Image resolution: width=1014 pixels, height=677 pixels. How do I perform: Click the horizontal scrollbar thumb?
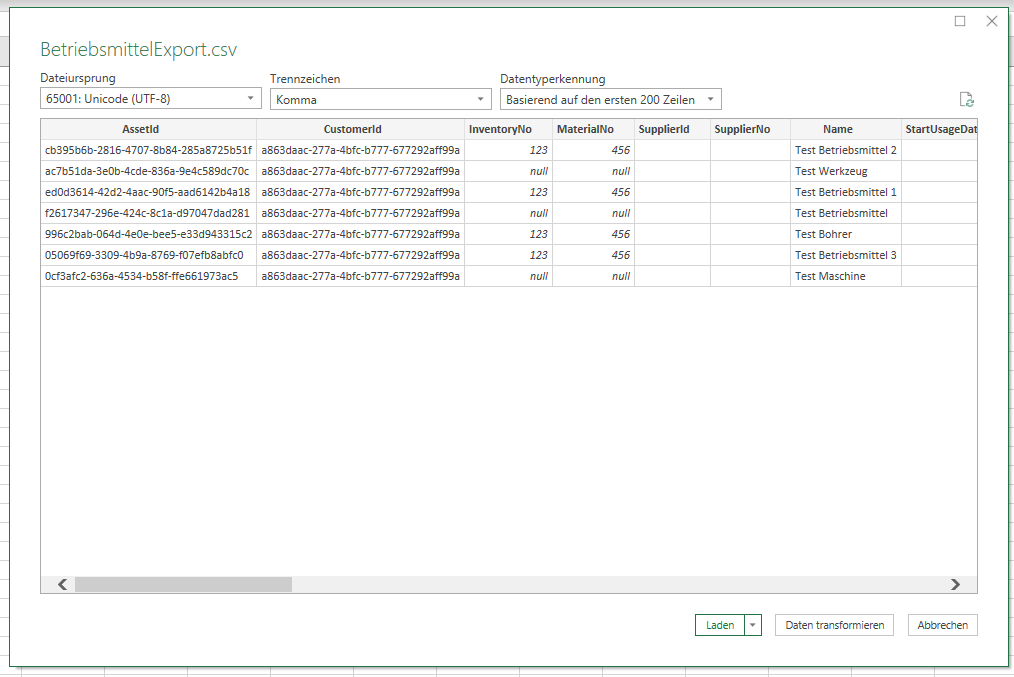coord(183,585)
